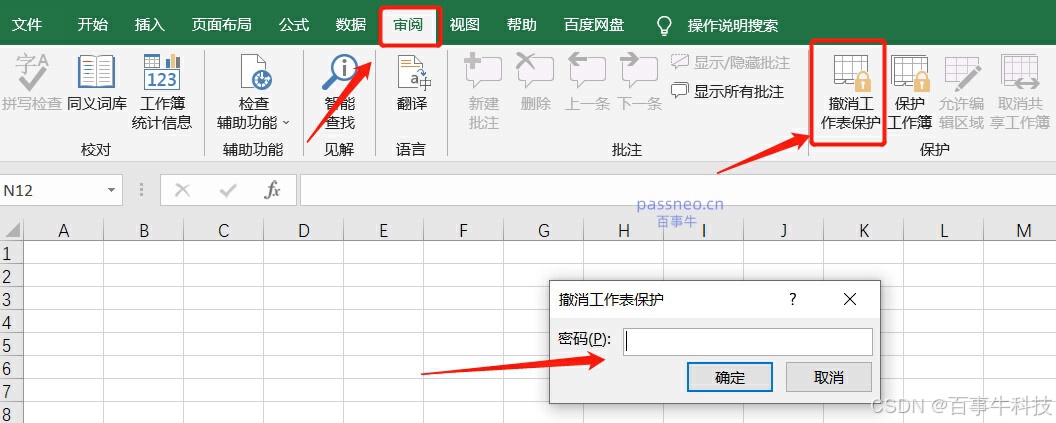Viewport: 1056px width, 423px height.
Task: Expand the 检查辅助功能 dropdown arrow
Action: (286, 123)
